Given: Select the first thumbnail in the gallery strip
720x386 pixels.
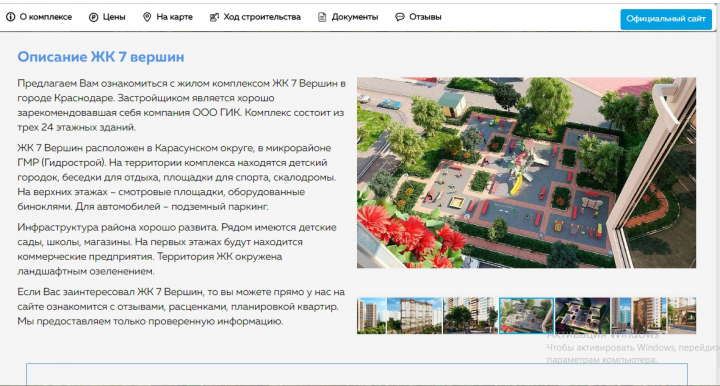Looking at the screenshot, I should pyautogui.click(x=371, y=315).
